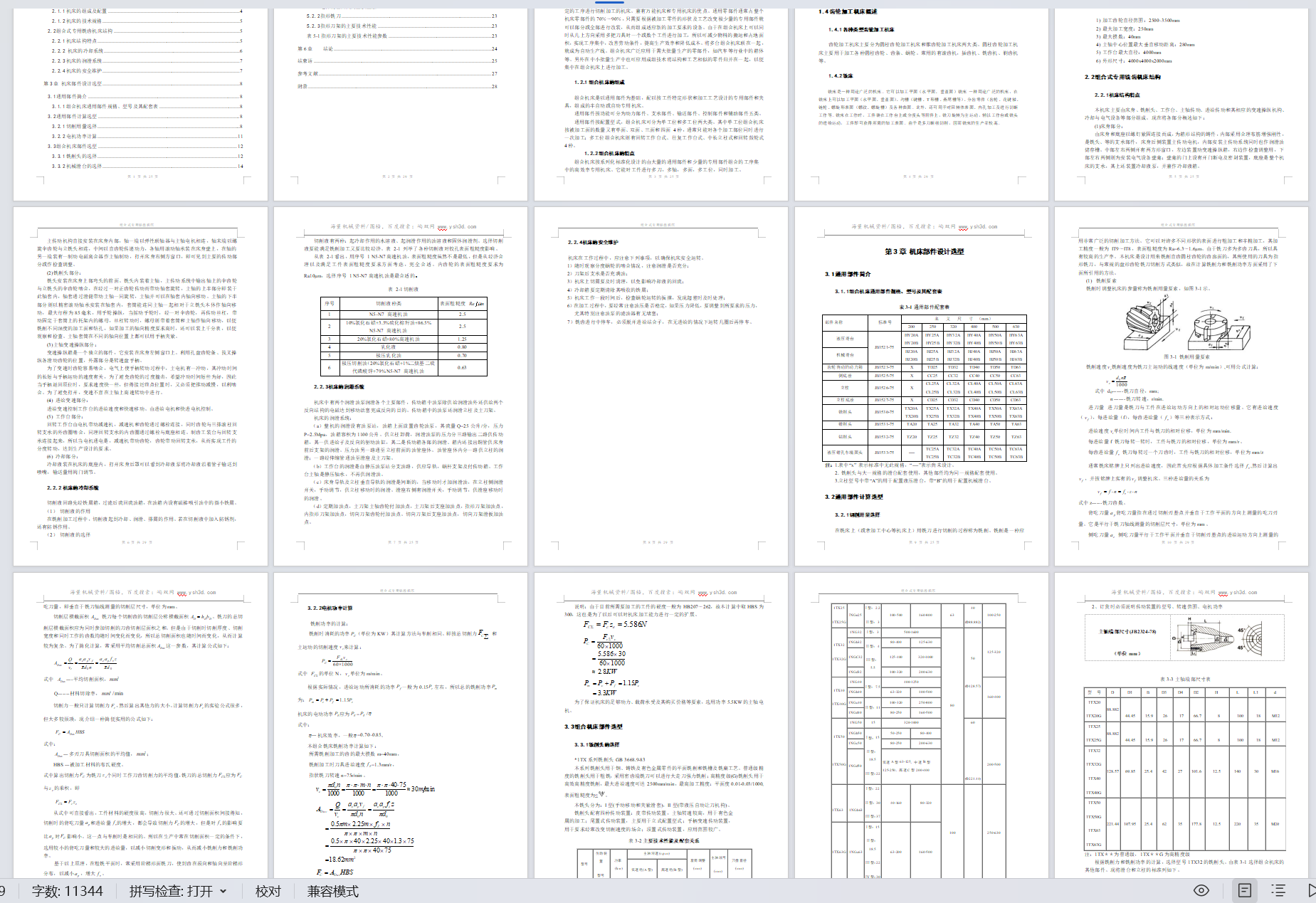Click the heading 2.2.1机床结构特点
The width and height of the screenshot is (1316, 903).
(1116, 95)
